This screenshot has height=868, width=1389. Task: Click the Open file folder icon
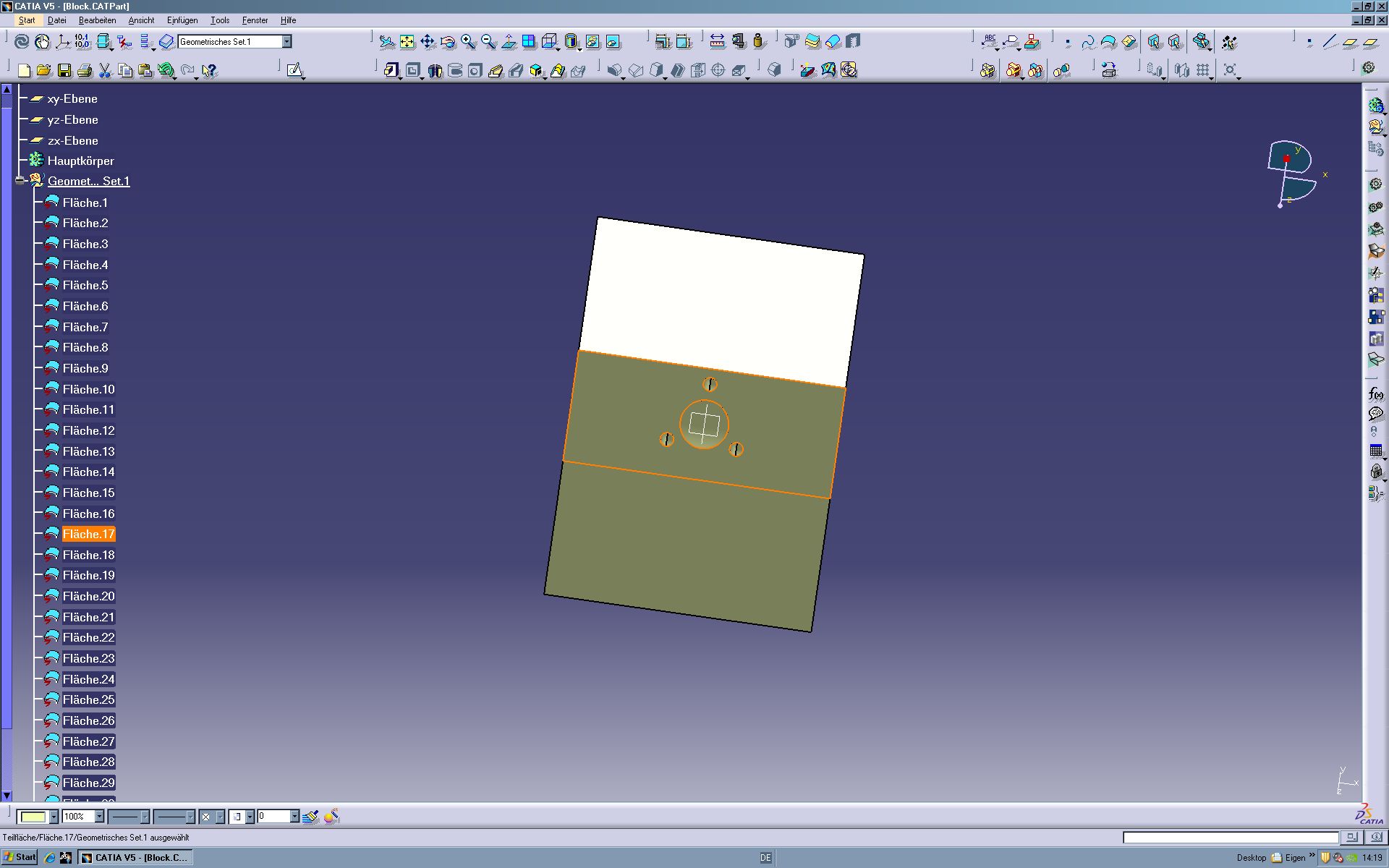[43, 70]
